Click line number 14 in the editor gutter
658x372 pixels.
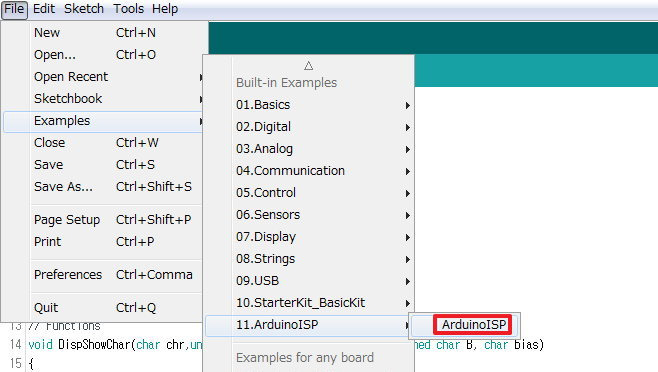16,345
